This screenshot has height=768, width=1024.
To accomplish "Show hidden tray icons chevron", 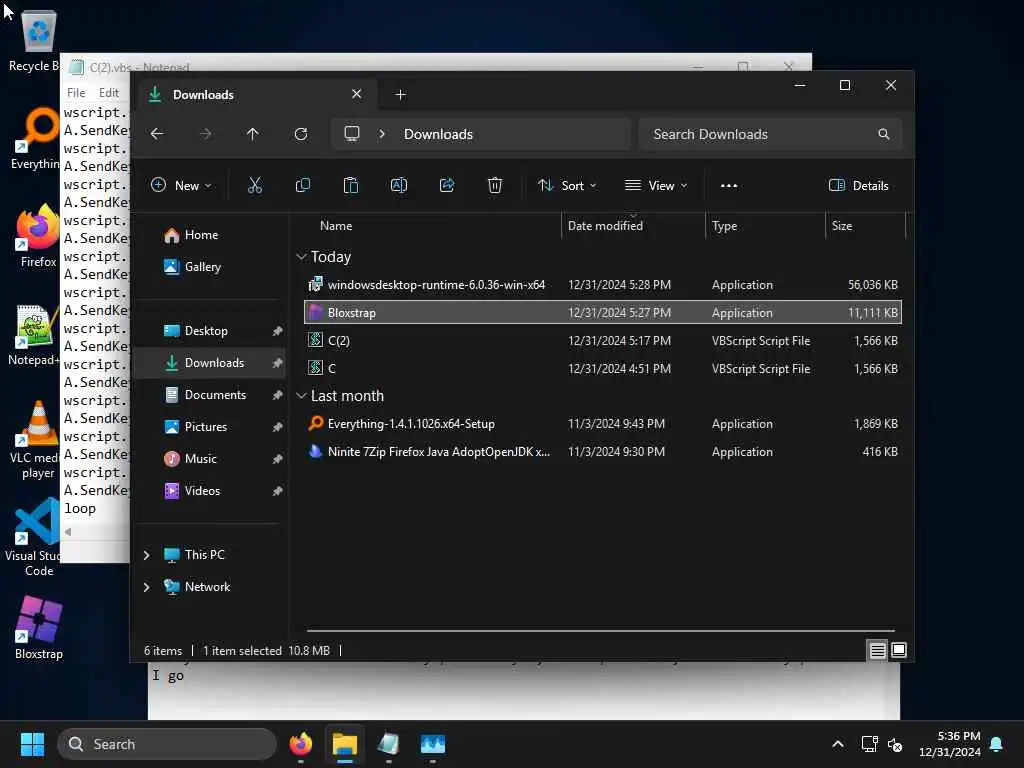I will point(838,744).
